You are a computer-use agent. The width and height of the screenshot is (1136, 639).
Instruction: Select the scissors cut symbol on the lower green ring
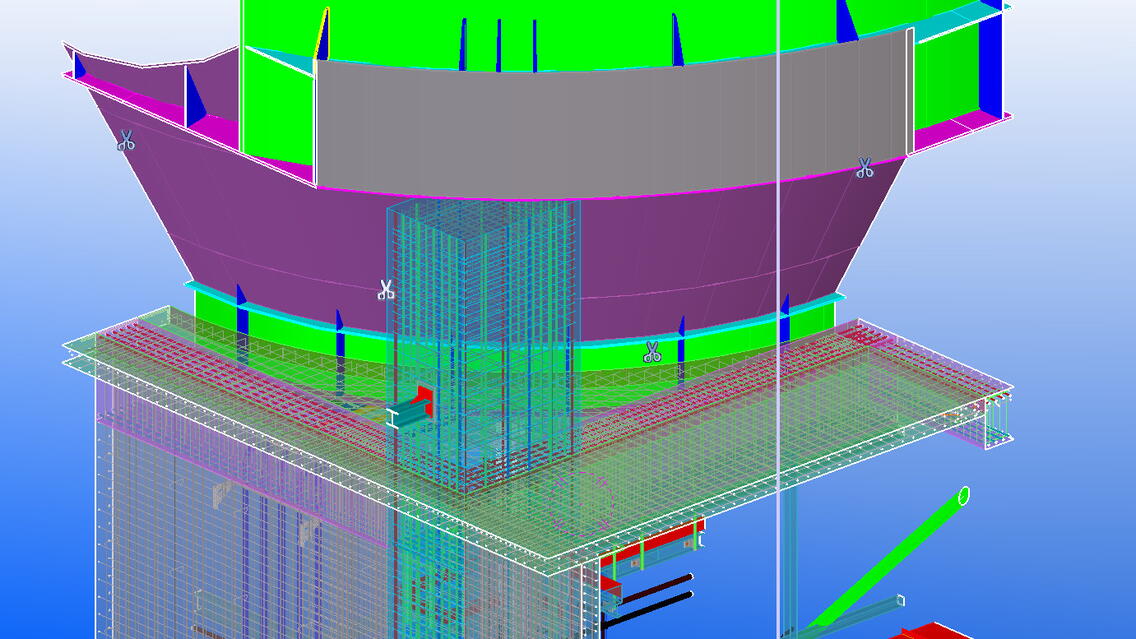[652, 352]
